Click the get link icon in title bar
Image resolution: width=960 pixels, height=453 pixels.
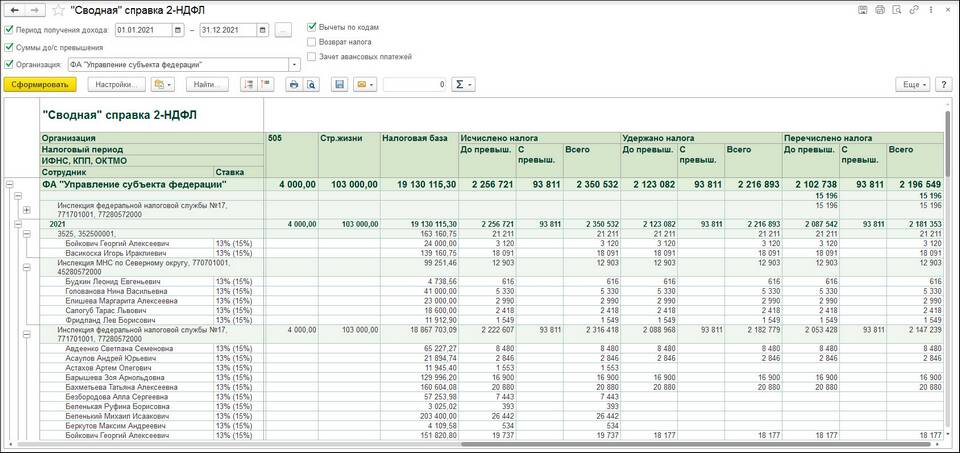(915, 10)
